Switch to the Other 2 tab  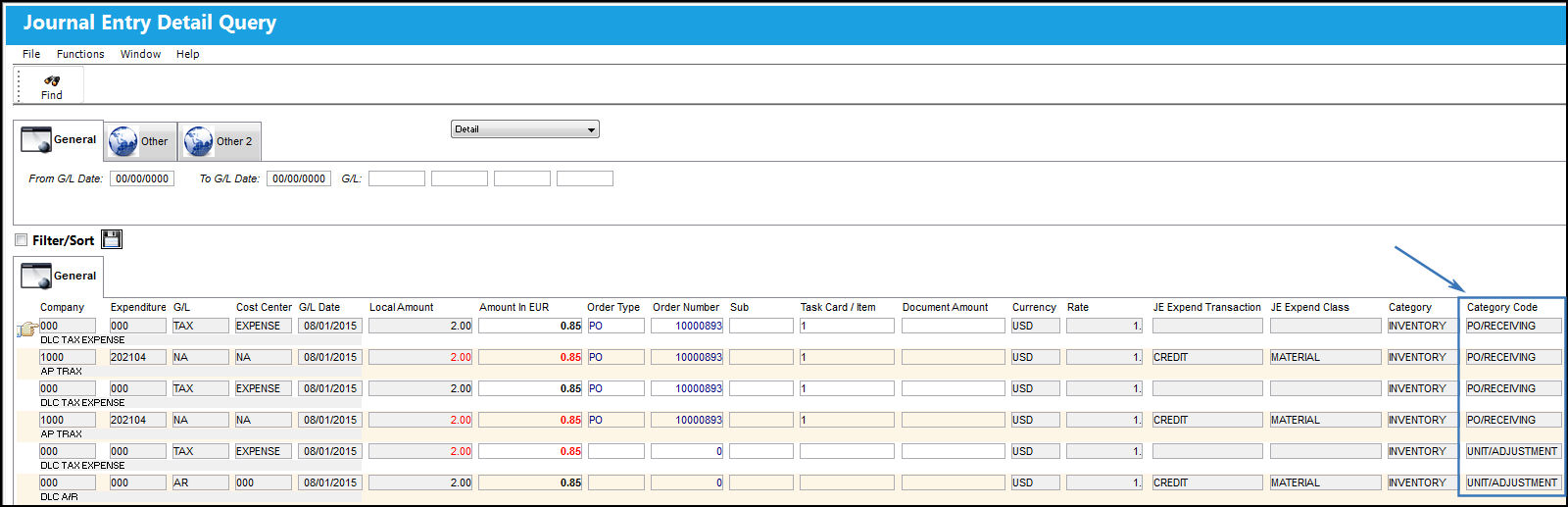point(220,141)
